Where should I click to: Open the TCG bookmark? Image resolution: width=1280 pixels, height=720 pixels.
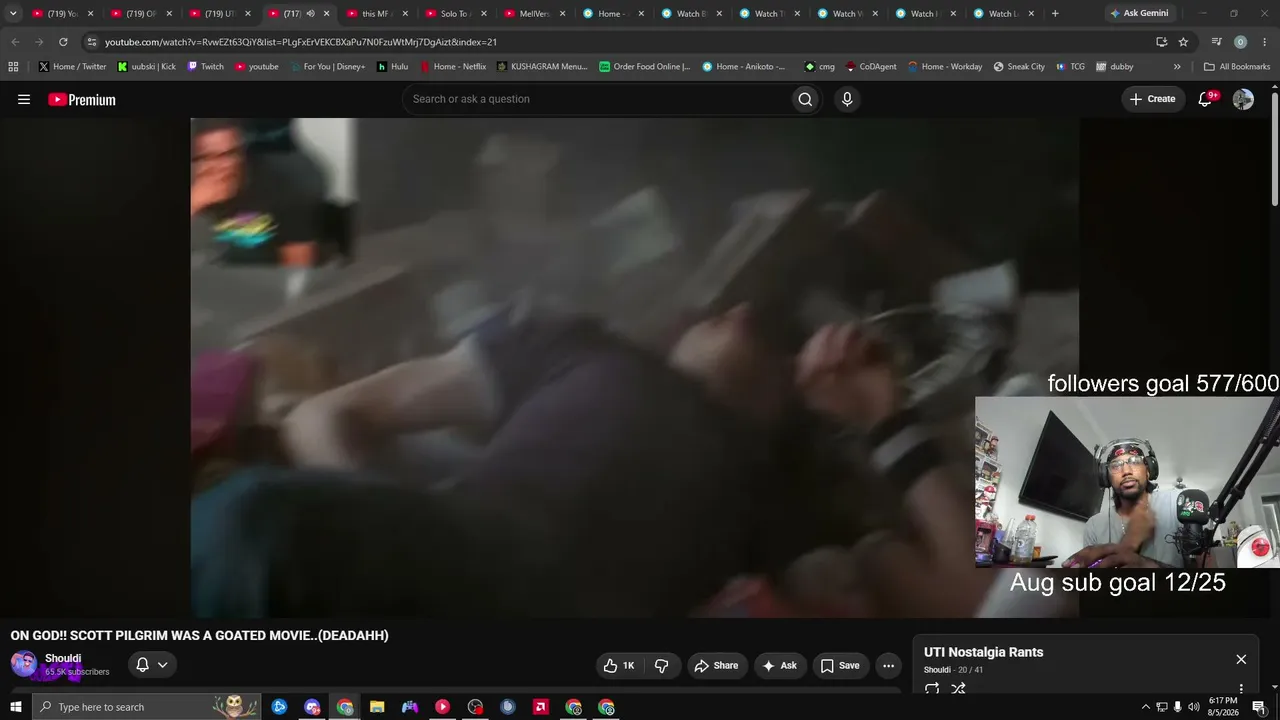point(1070,67)
